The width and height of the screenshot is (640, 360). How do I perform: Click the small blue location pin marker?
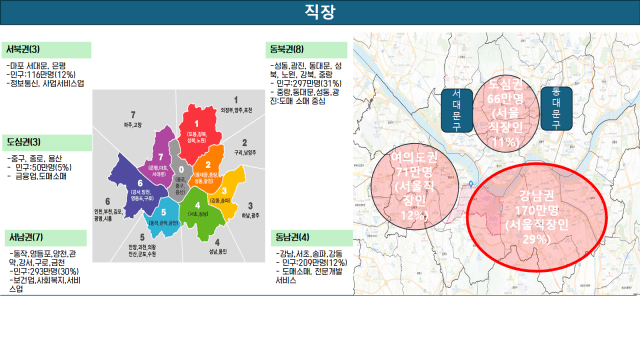coord(471,184)
